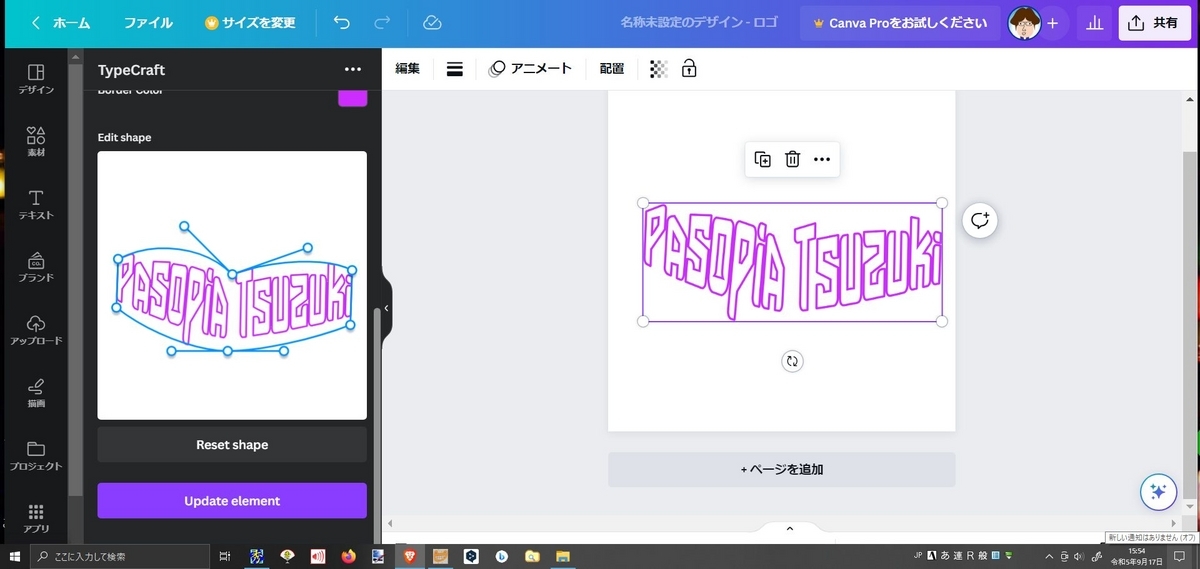Image resolution: width=1200 pixels, height=569 pixels.
Task: Open the ファイル menu
Action: point(148,22)
